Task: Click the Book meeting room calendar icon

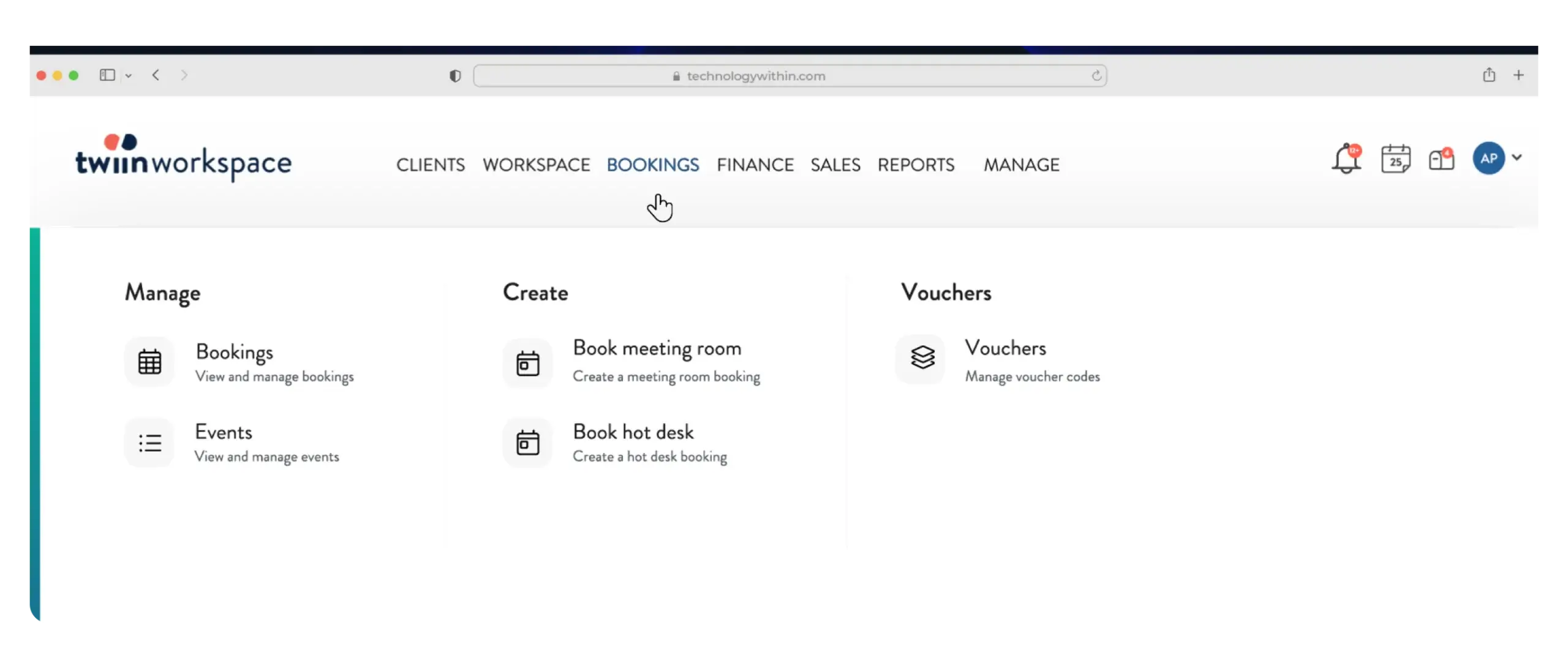Action: point(527,364)
